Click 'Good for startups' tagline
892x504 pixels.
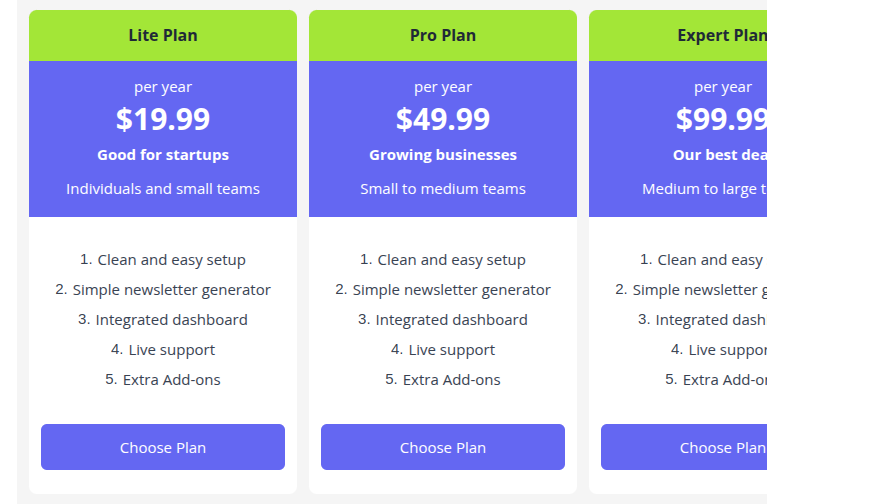163,155
